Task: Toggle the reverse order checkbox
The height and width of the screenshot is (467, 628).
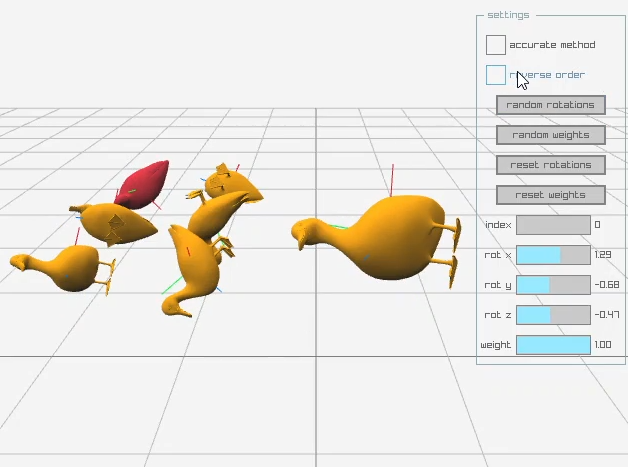Action: 496,75
